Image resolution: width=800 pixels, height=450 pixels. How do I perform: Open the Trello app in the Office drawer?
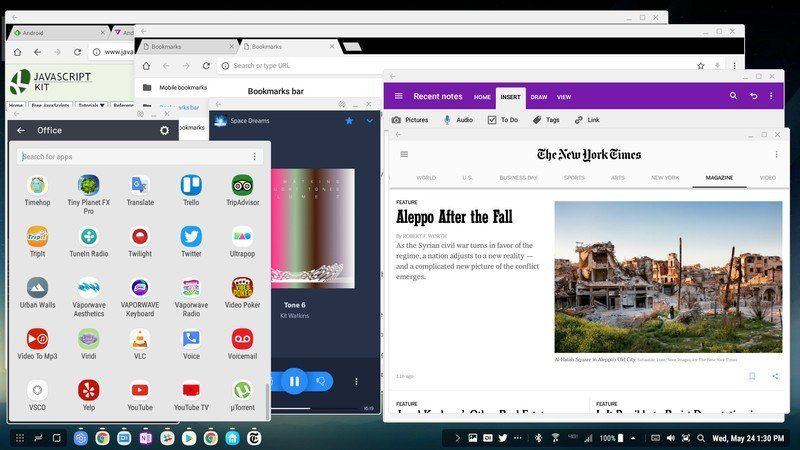pyautogui.click(x=191, y=186)
